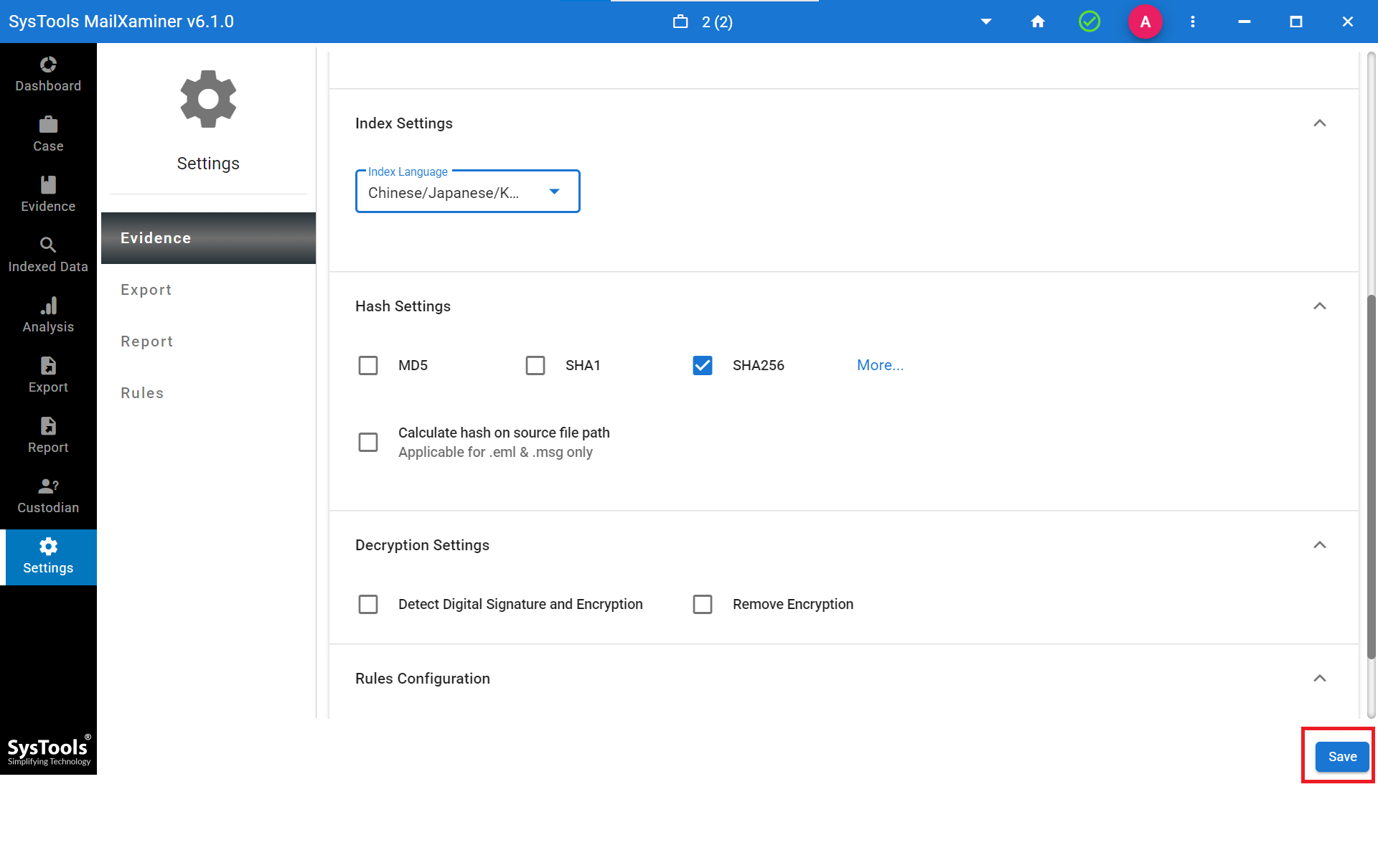
Task: Collapse the Hash Settings section
Action: click(x=1319, y=306)
